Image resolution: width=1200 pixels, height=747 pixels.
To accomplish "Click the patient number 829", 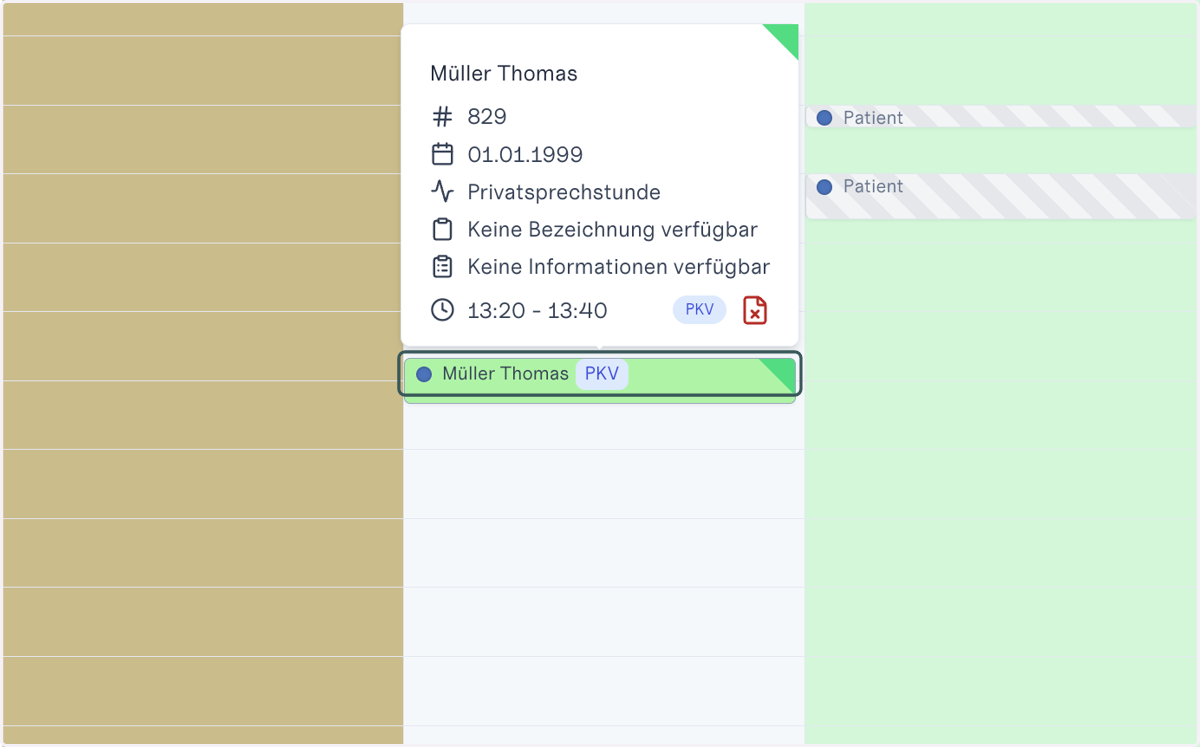I will [487, 117].
